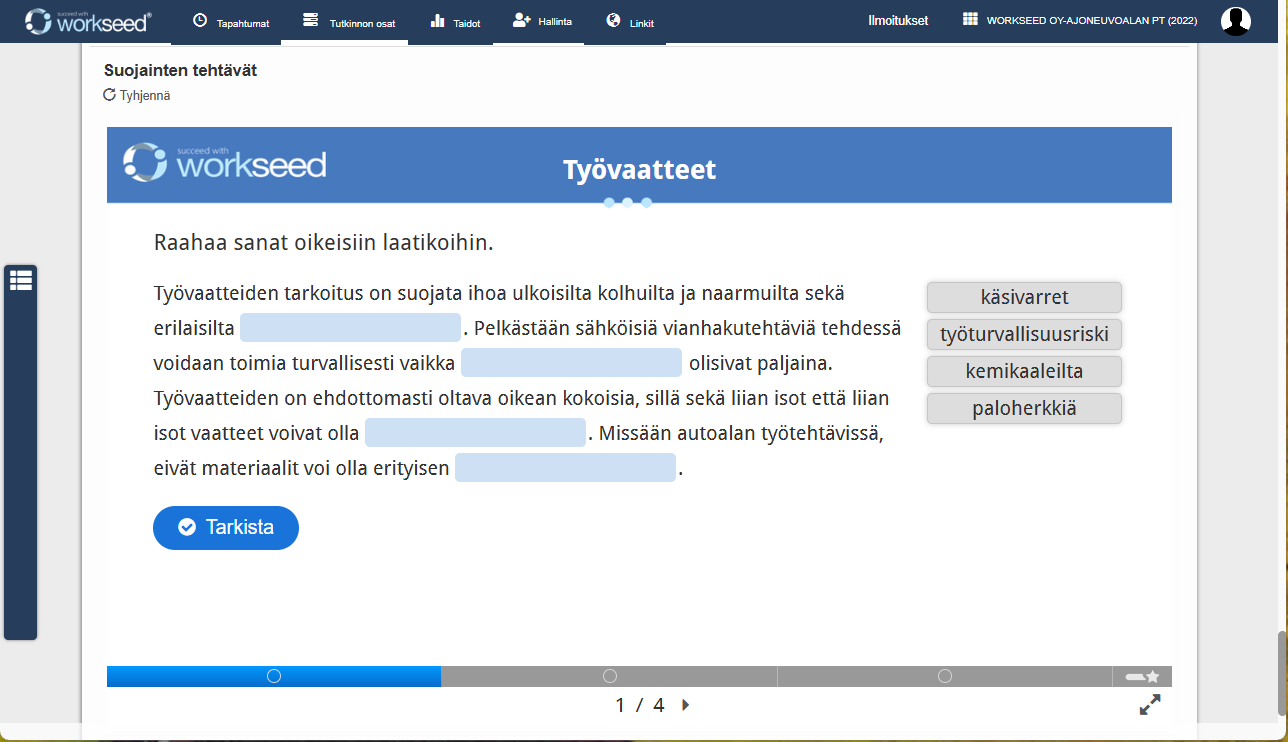Click the blank box after 'voivat olla'
The height and width of the screenshot is (742, 1288).
click(x=475, y=433)
